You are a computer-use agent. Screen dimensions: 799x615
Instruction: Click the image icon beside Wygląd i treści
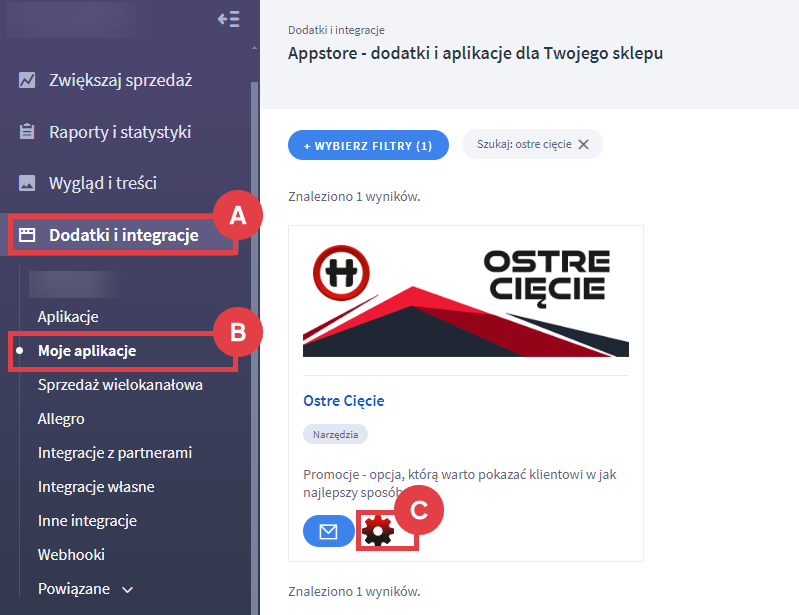tap(27, 183)
